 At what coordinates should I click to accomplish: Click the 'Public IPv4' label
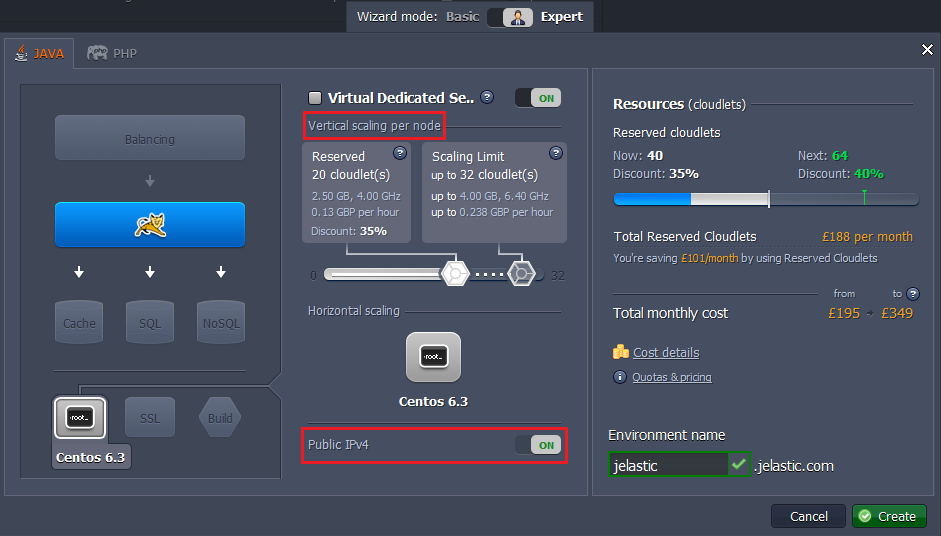pyautogui.click(x=338, y=445)
